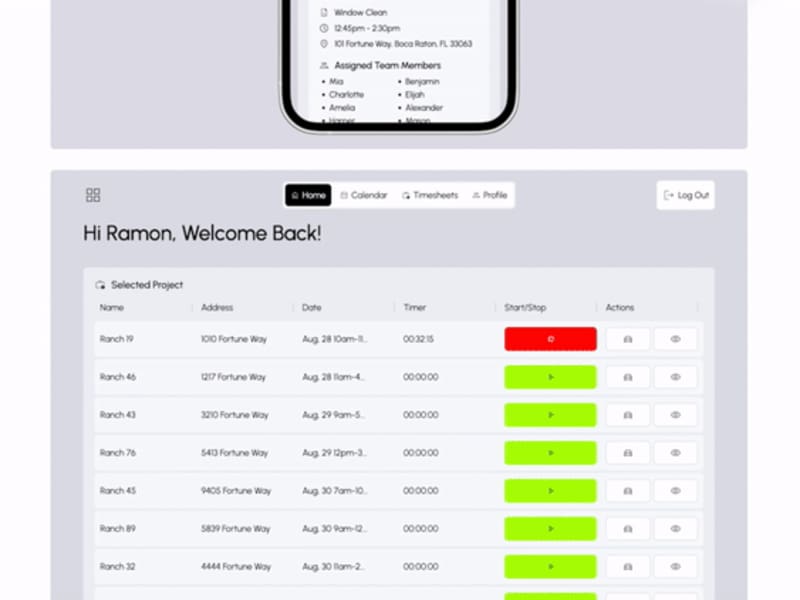
Task: View details with eye icon for Ranch 32
Action: [676, 566]
